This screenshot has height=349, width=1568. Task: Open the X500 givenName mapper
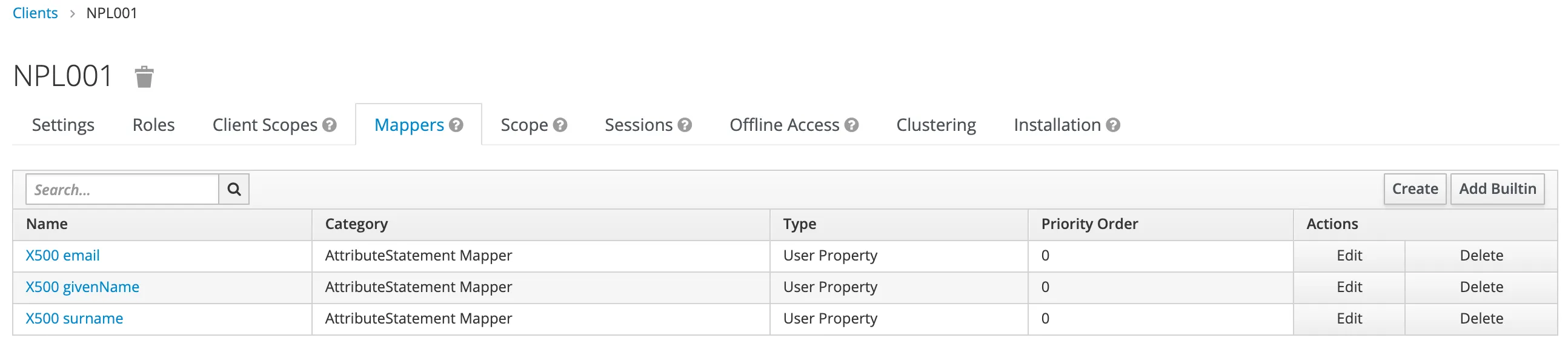tap(82, 287)
